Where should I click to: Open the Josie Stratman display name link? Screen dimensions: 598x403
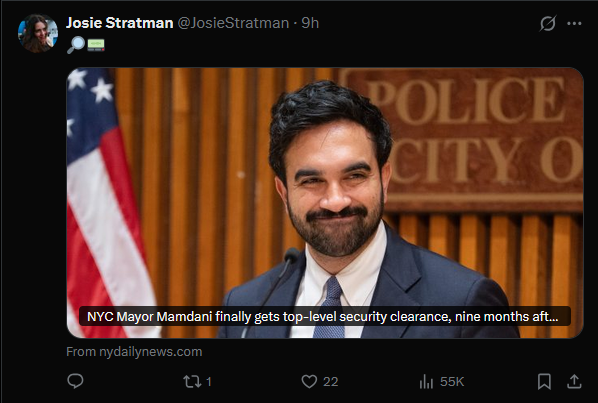tap(119, 23)
